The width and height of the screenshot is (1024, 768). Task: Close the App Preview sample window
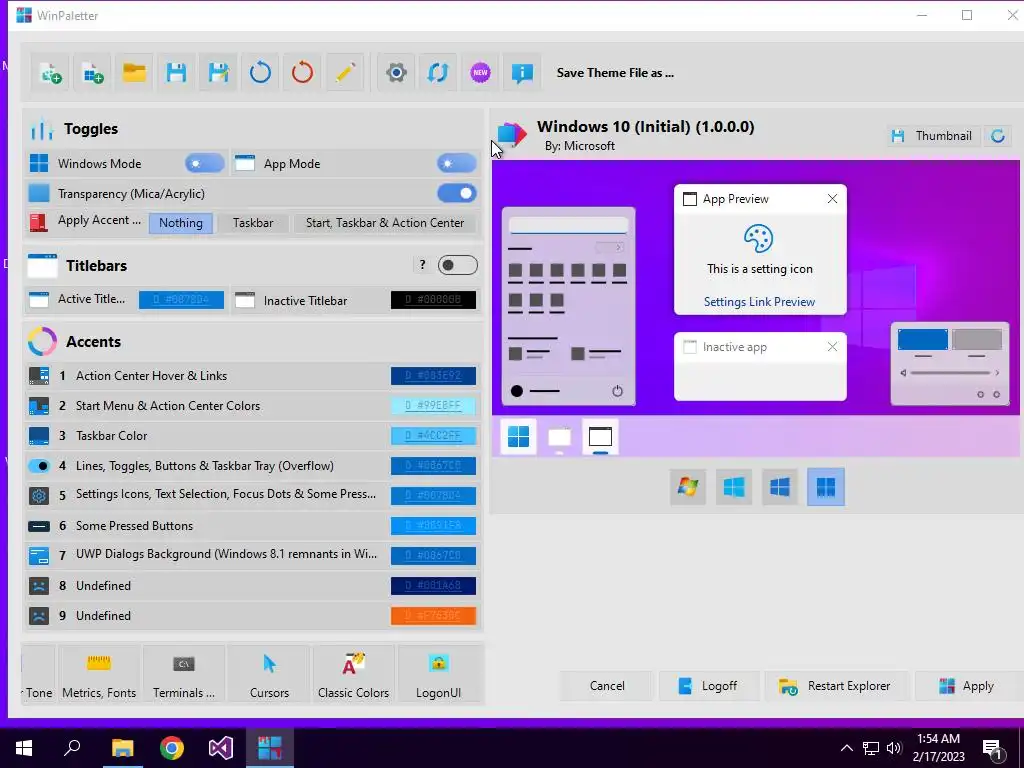click(832, 199)
